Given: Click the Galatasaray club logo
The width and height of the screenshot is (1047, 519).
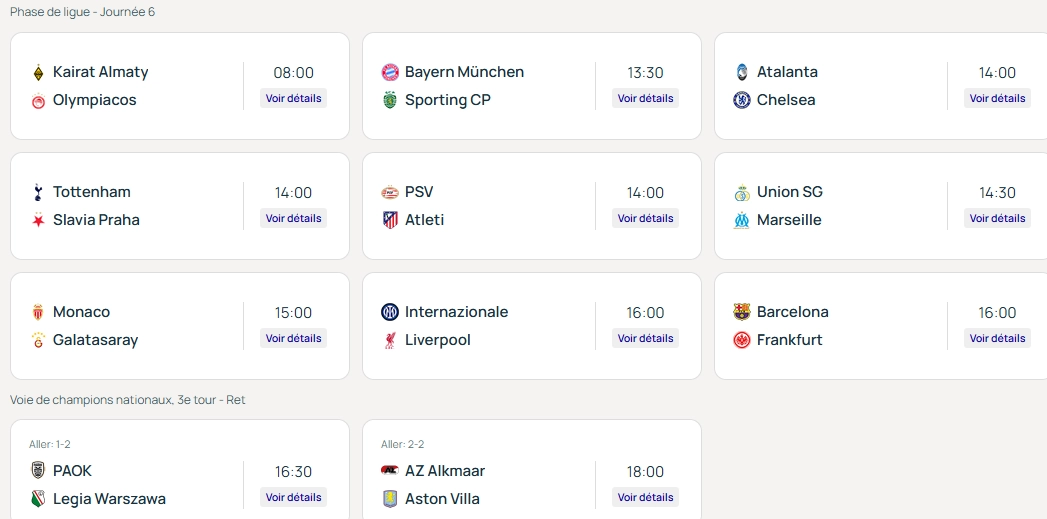Looking at the screenshot, I should coord(38,340).
